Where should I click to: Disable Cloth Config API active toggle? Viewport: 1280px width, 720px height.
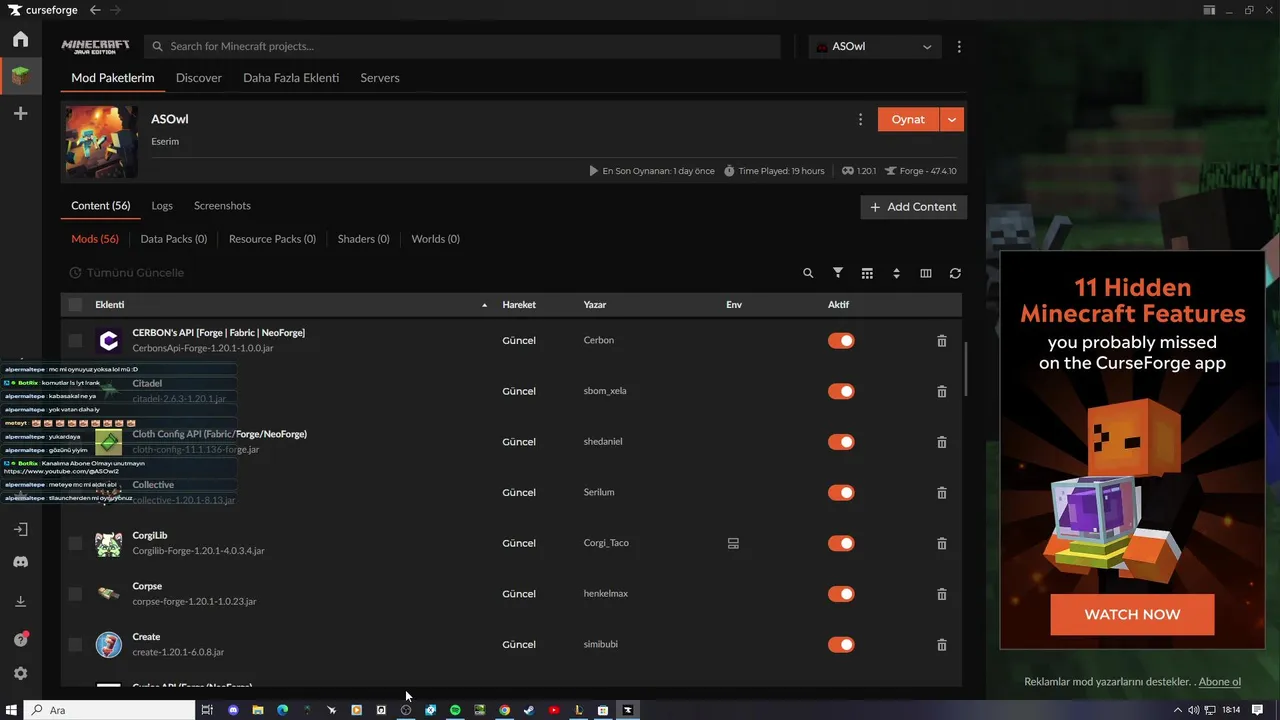pos(841,442)
